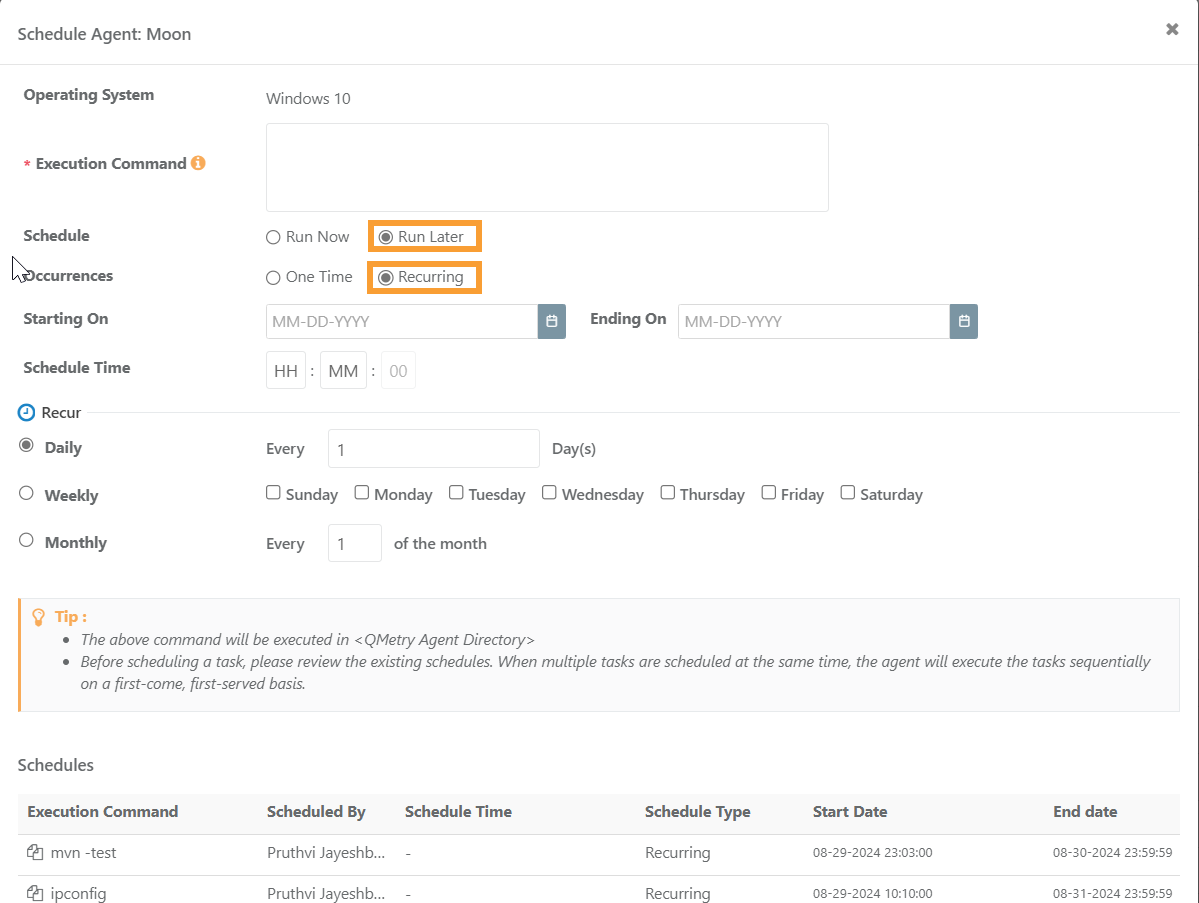This screenshot has height=903, width=1199.
Task: Click the Every Day(s) number field
Action: pos(433,448)
